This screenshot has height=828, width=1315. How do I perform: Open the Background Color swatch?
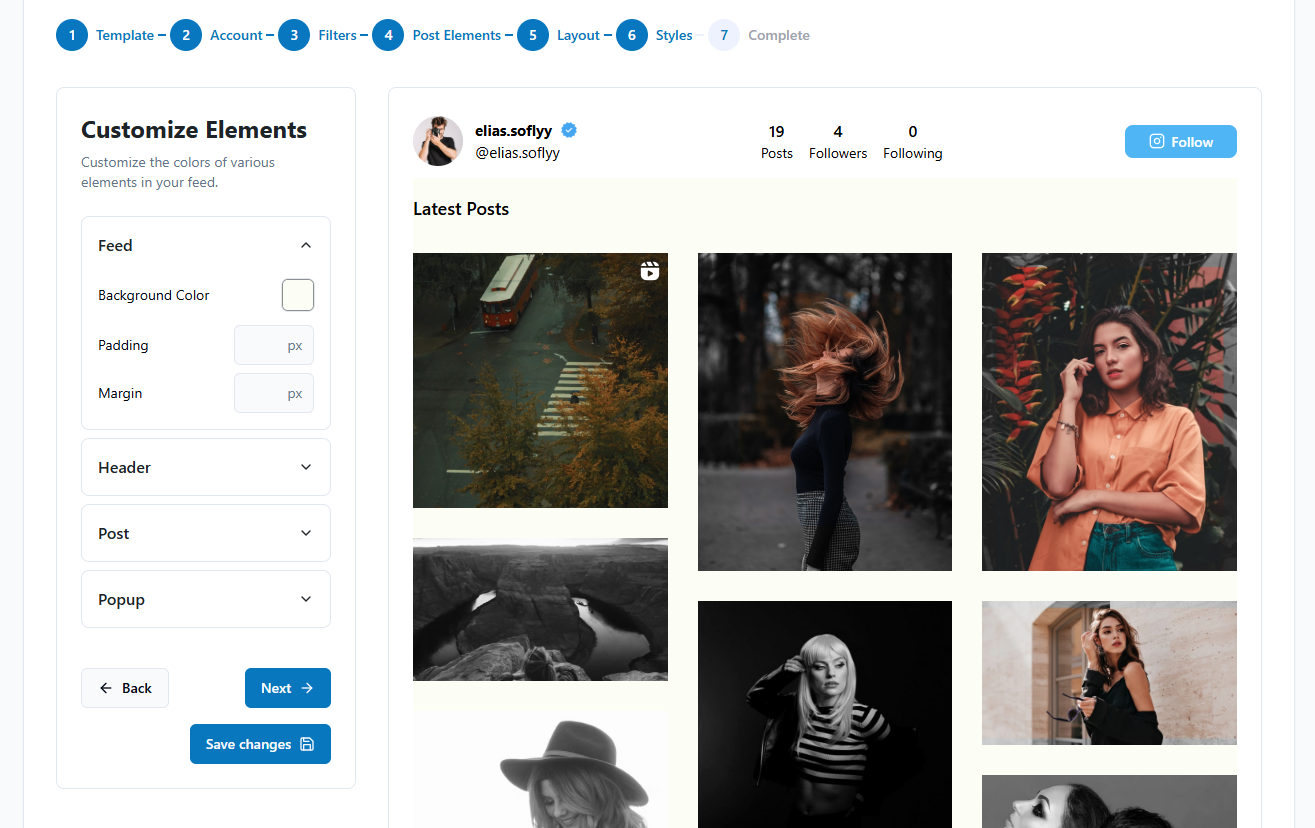pos(298,295)
